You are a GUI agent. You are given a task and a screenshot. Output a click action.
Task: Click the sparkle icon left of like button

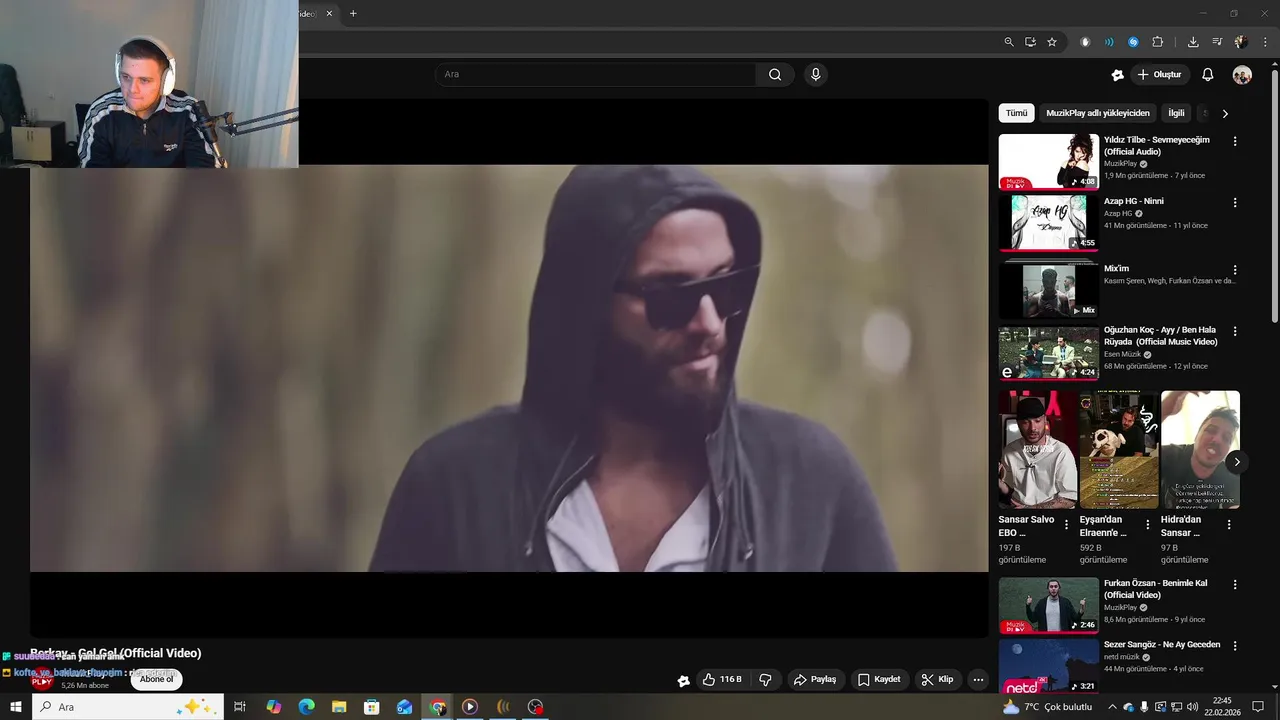684,681
